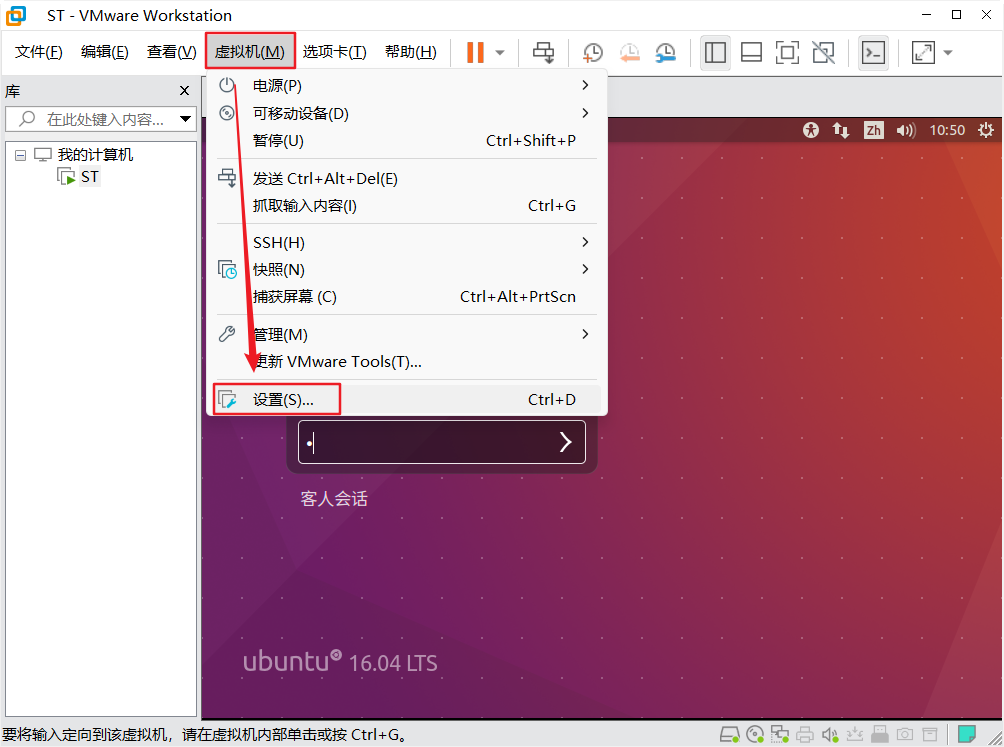Screen dimensions: 1004x747
Task: Click the 10:50 clock in Ubuntu panel
Action: (947, 131)
